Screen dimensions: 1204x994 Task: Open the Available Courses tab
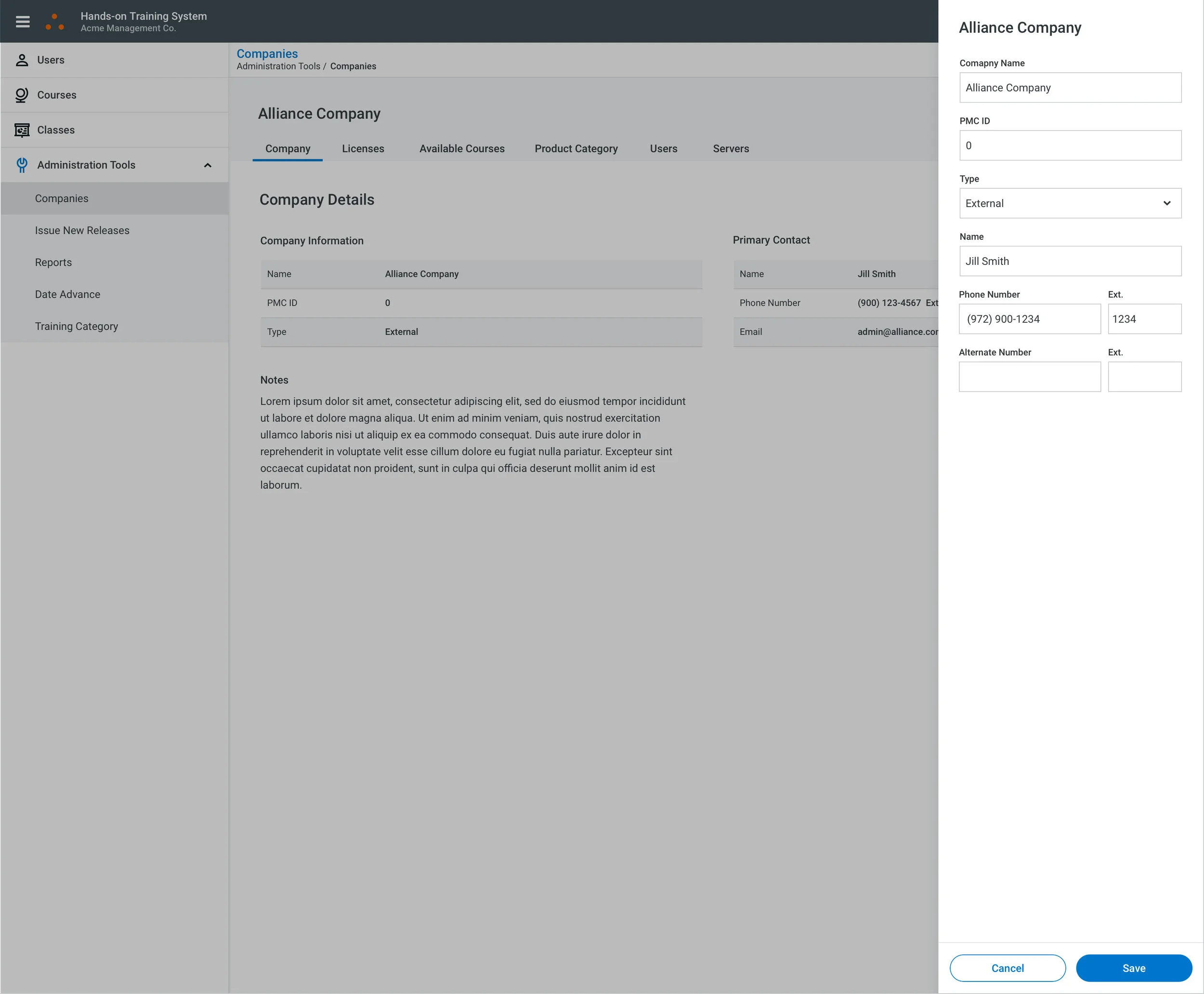pyautogui.click(x=461, y=149)
